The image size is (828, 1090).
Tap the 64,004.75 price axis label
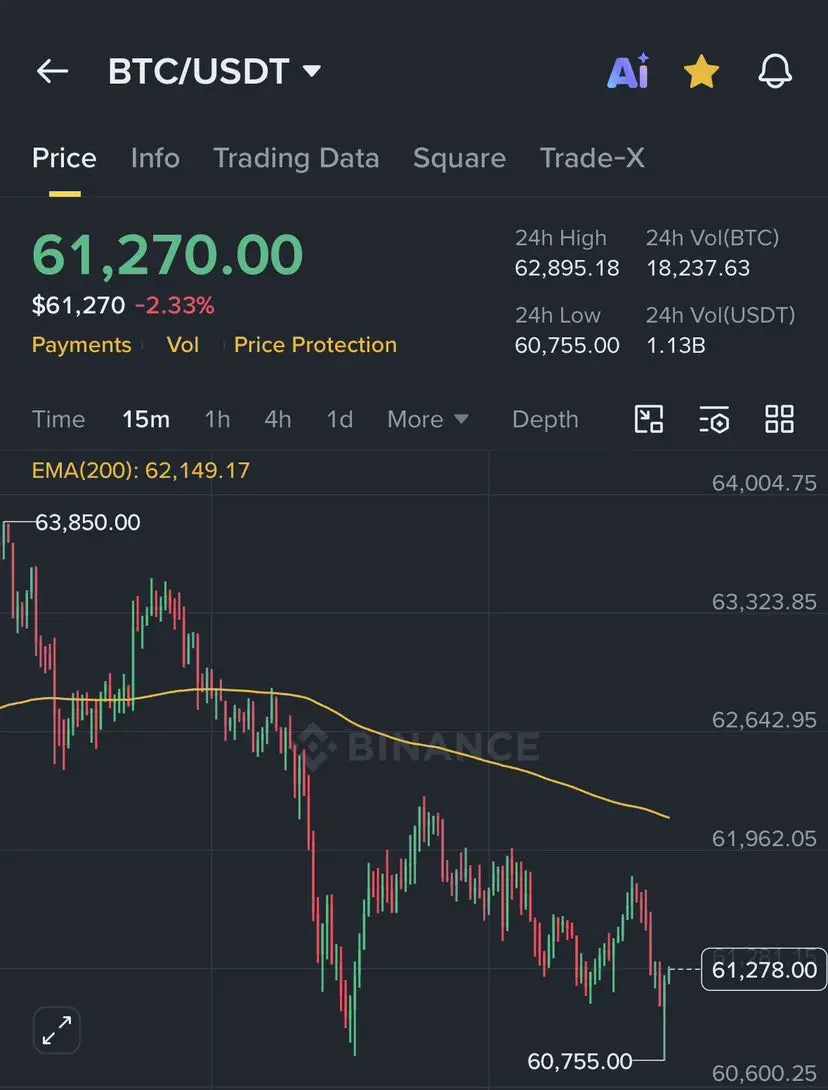(764, 483)
